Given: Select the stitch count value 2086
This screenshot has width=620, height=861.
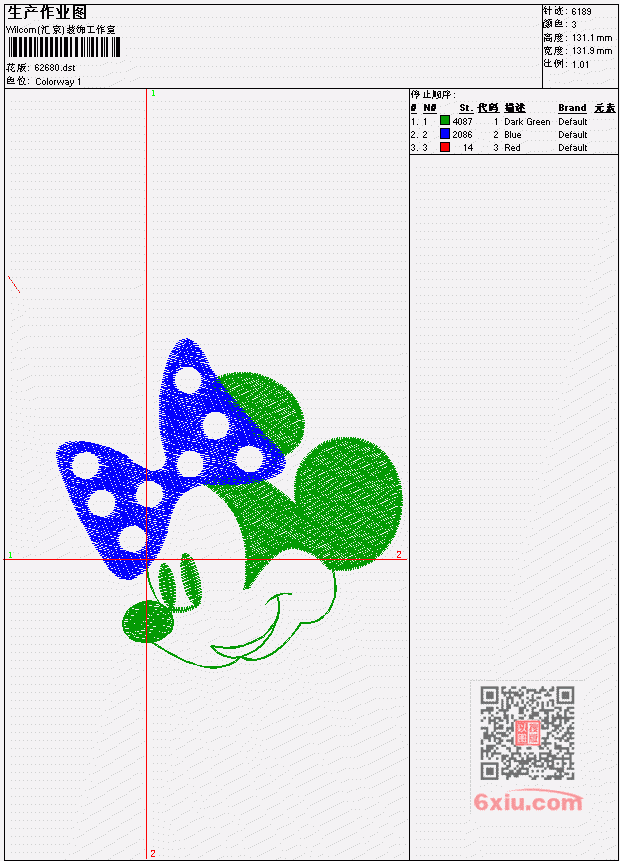Looking at the screenshot, I should (462, 135).
